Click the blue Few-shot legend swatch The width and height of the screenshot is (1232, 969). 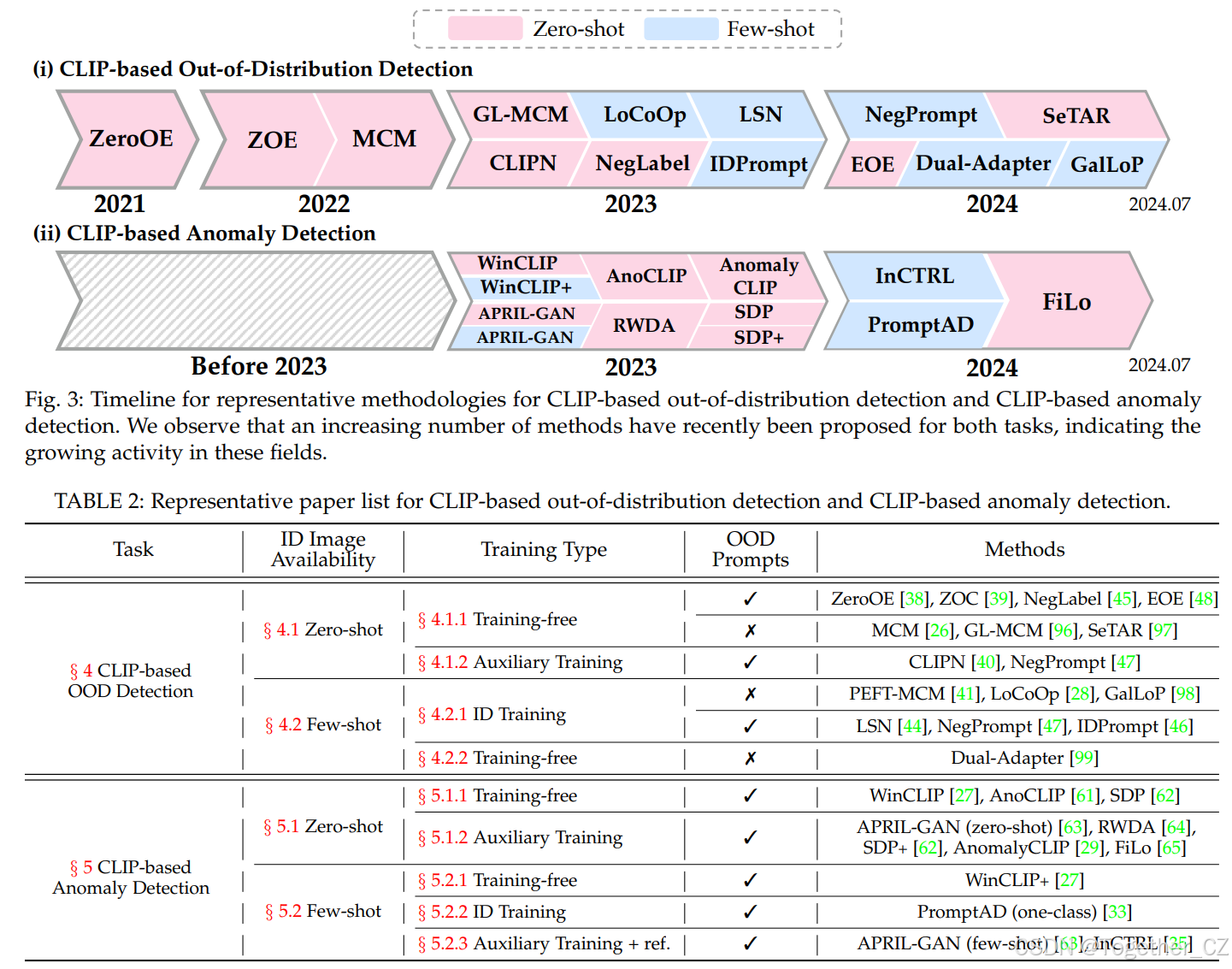pos(681,28)
